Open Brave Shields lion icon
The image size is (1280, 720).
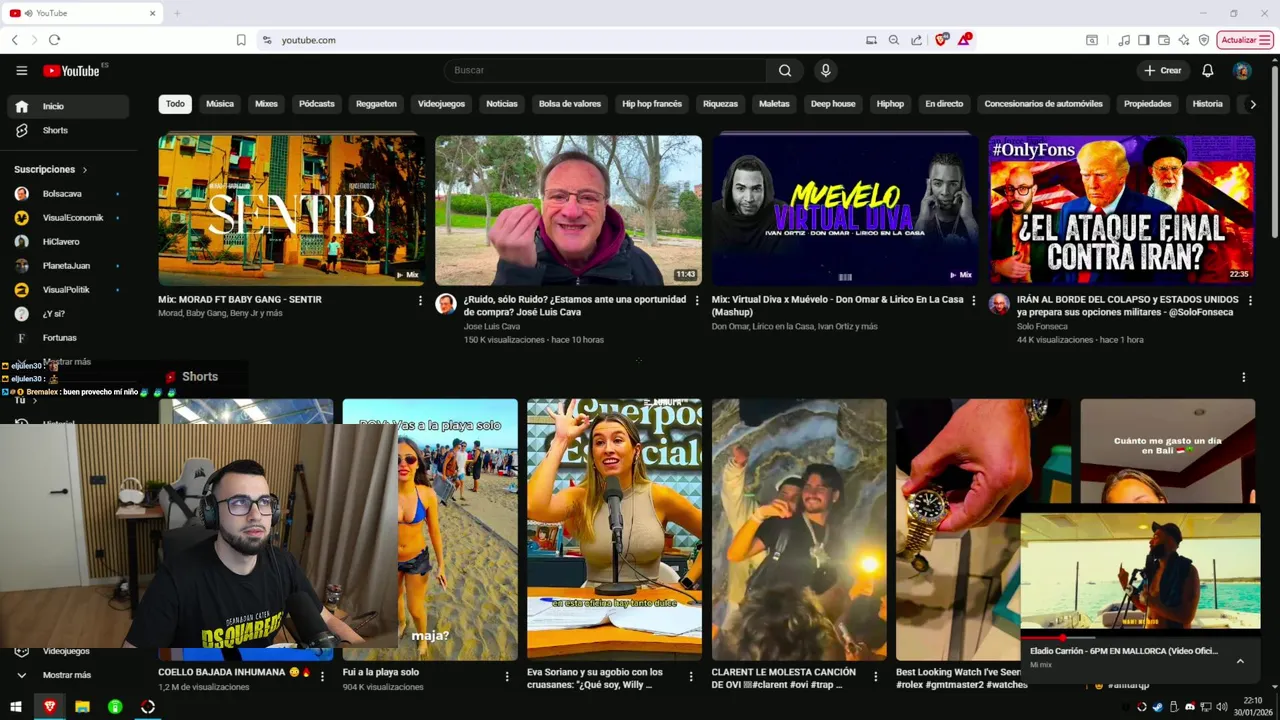pos(940,40)
